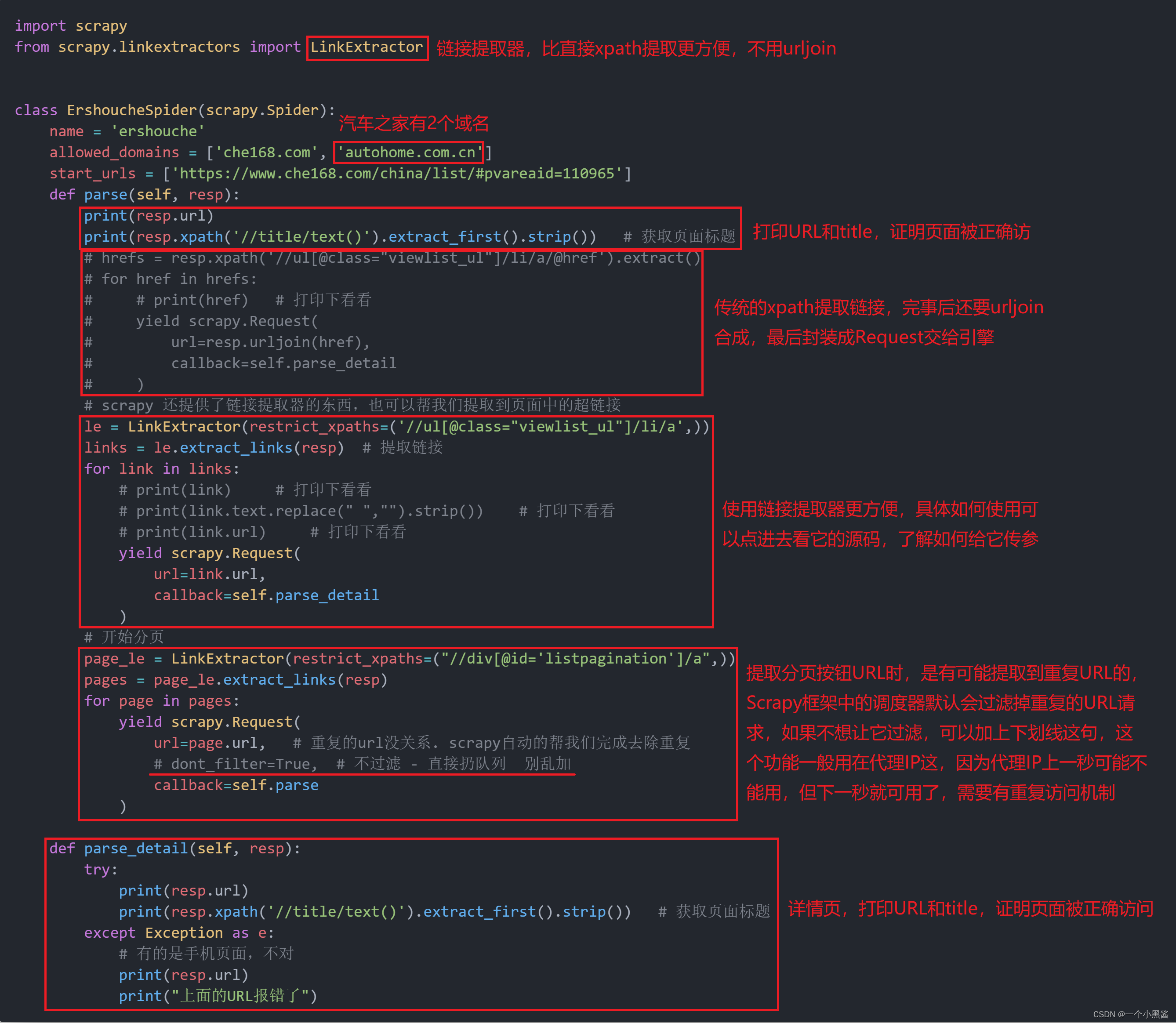The image size is (1176, 1023).
Task: Click the start_urls che168 URL string
Action: (397, 174)
